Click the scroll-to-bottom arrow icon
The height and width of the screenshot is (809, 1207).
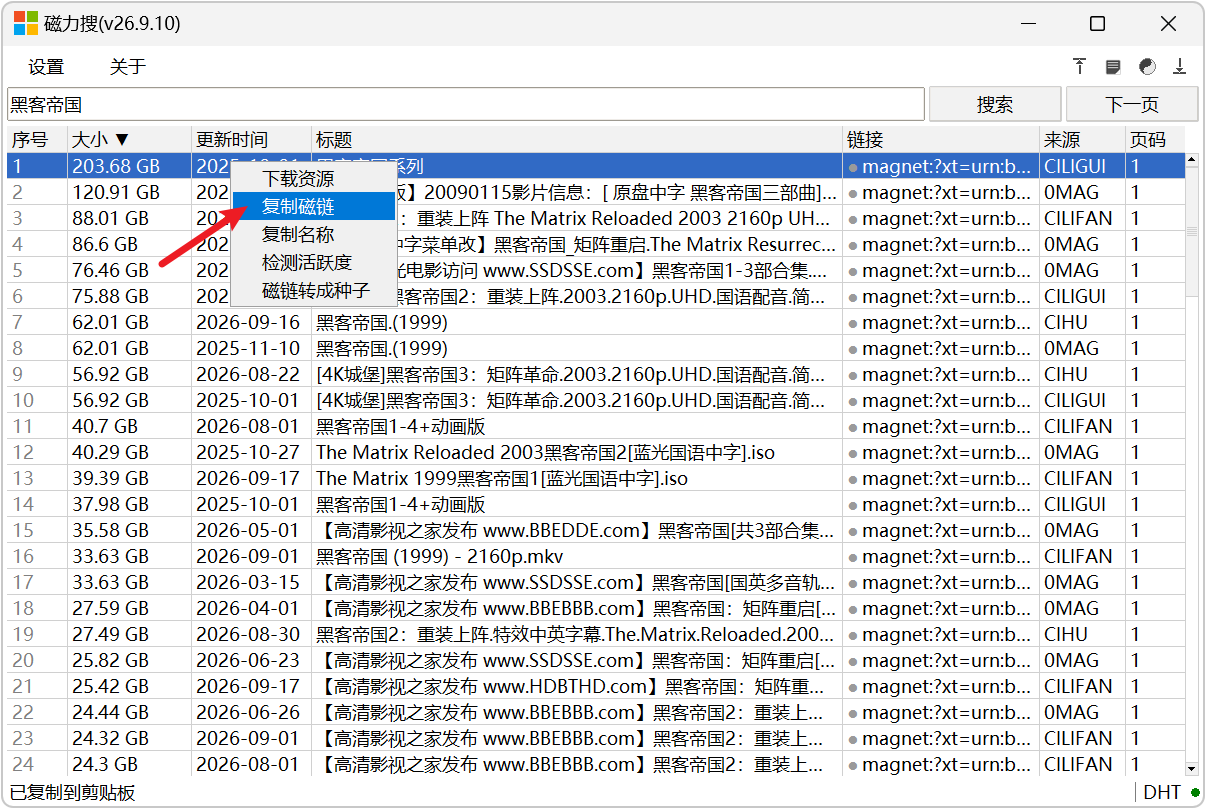(1180, 67)
